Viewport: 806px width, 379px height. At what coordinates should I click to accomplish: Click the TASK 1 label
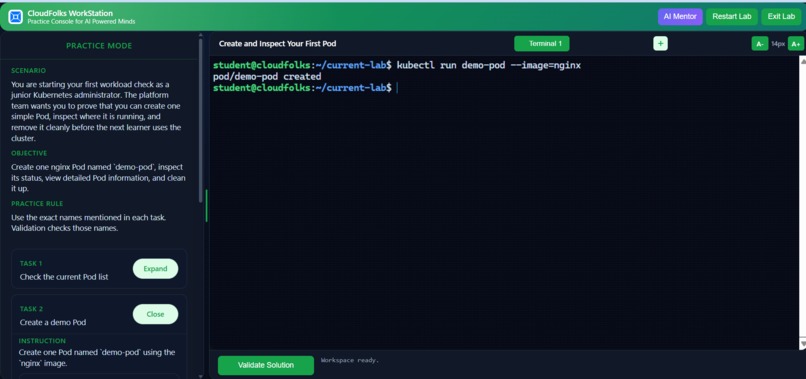coord(31,263)
